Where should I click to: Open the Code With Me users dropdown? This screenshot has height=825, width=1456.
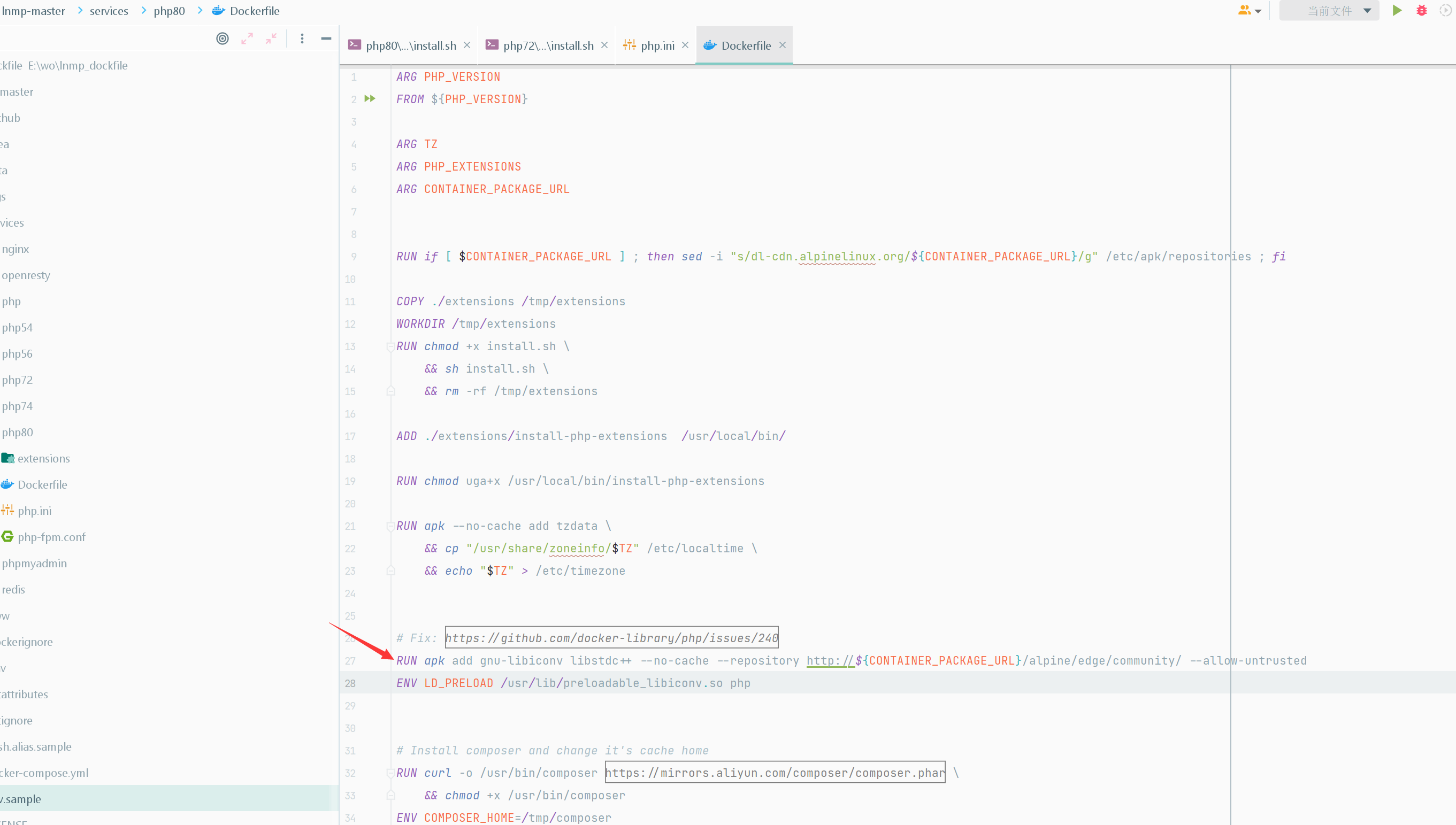point(1249,11)
